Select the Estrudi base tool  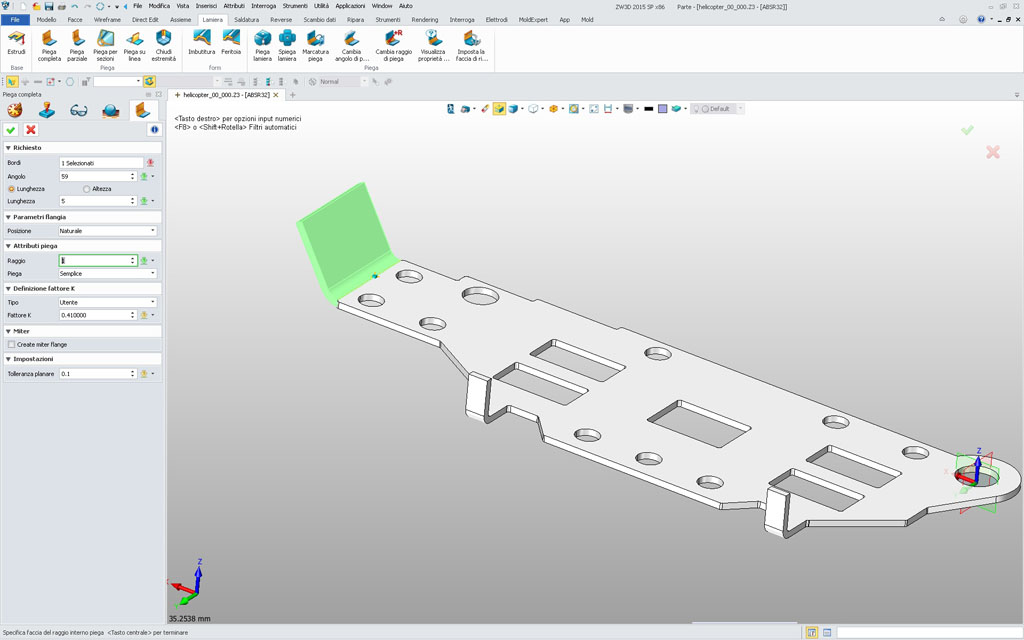click(x=16, y=42)
